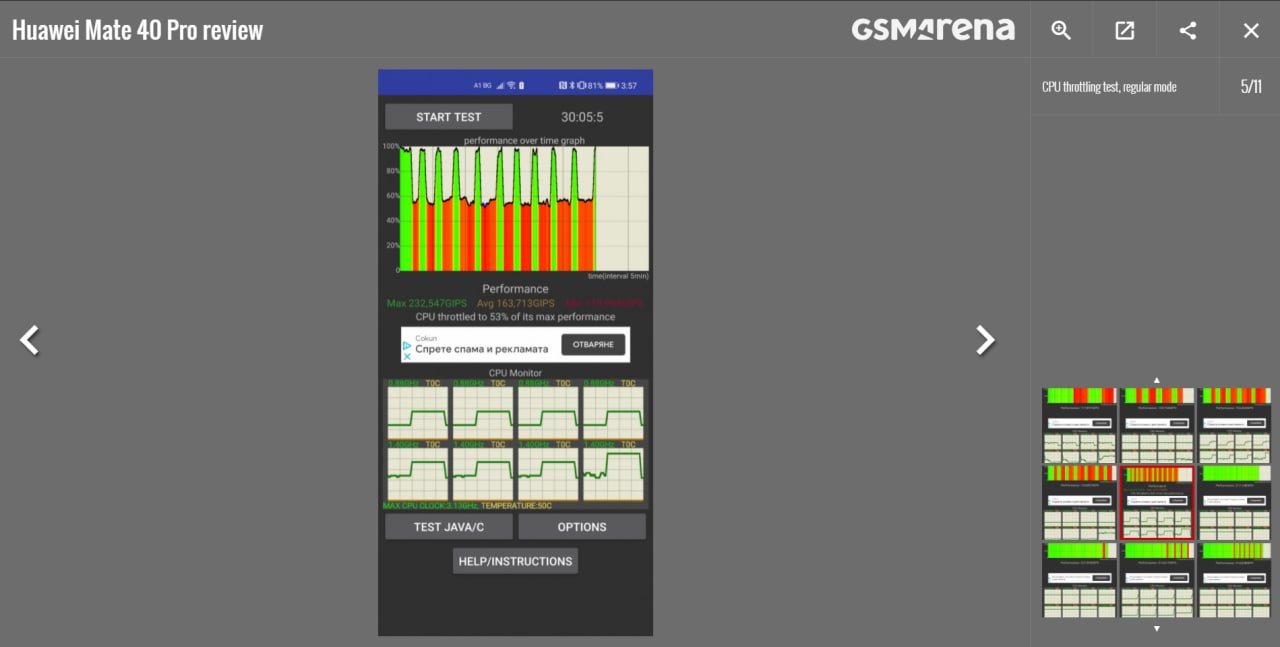
Task: Close the image gallery viewer
Action: click(1251, 30)
